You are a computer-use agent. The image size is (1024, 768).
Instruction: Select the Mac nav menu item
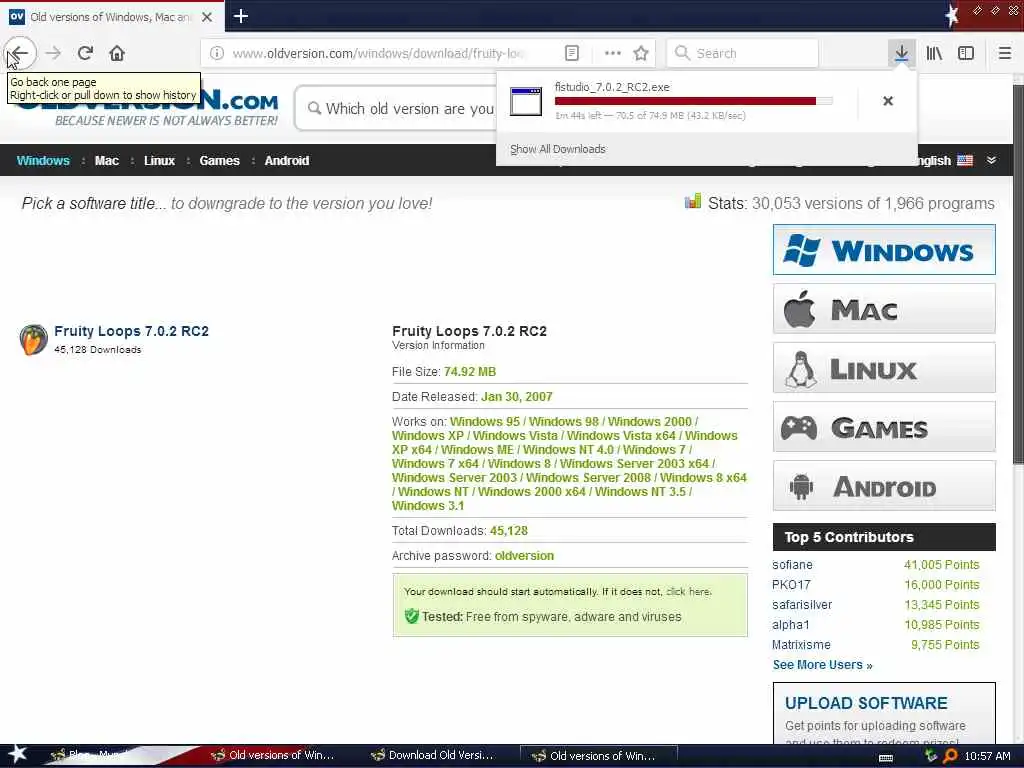[x=106, y=161]
